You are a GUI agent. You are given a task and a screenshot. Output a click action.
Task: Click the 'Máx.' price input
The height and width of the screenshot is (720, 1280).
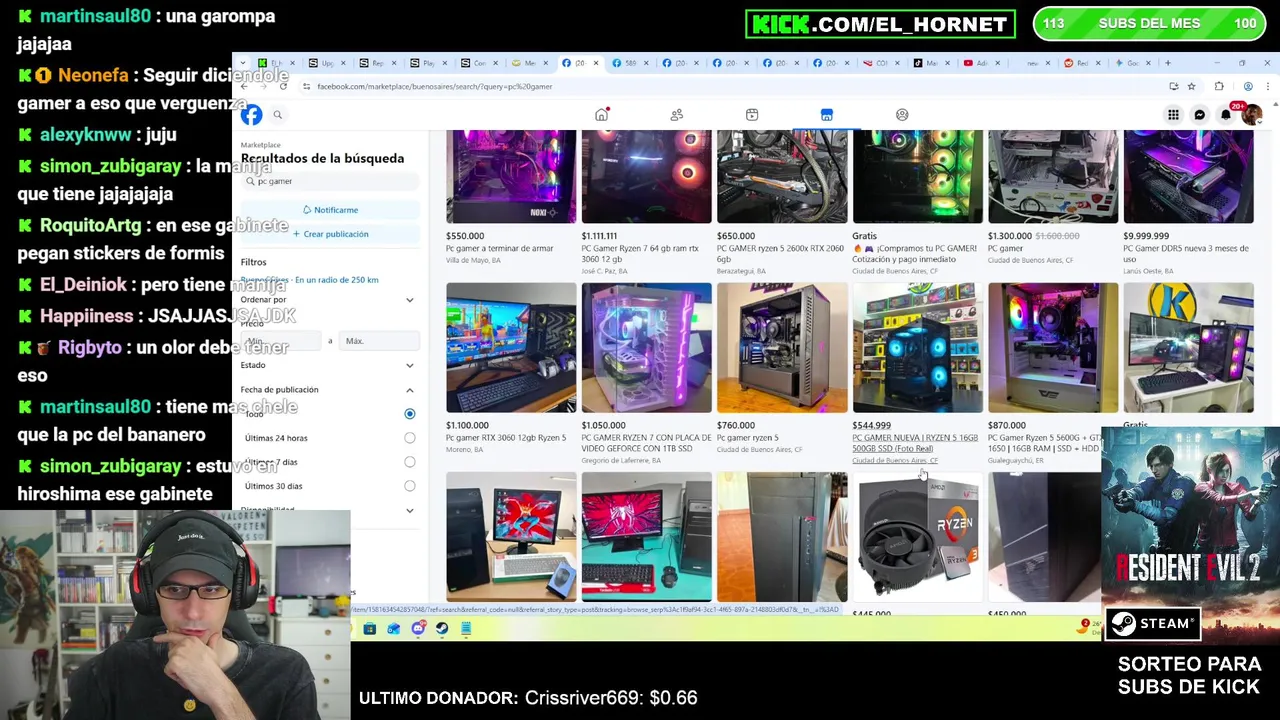click(378, 341)
